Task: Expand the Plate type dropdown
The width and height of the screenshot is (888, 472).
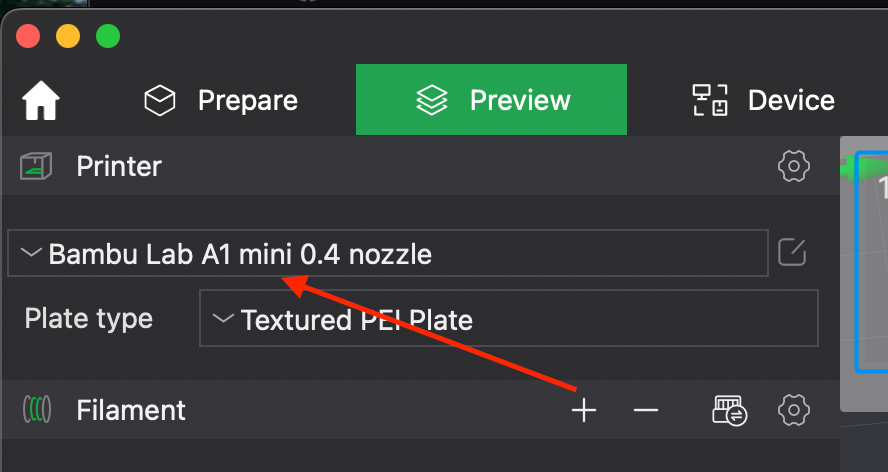Action: 508,319
